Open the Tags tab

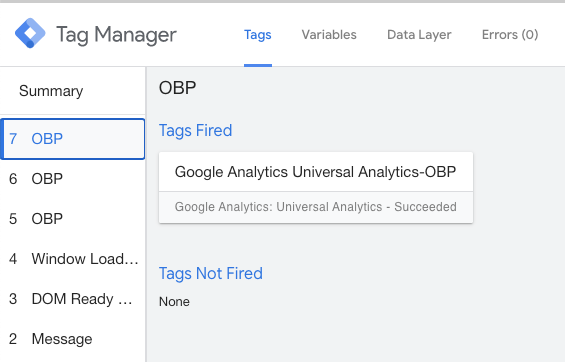tap(258, 35)
